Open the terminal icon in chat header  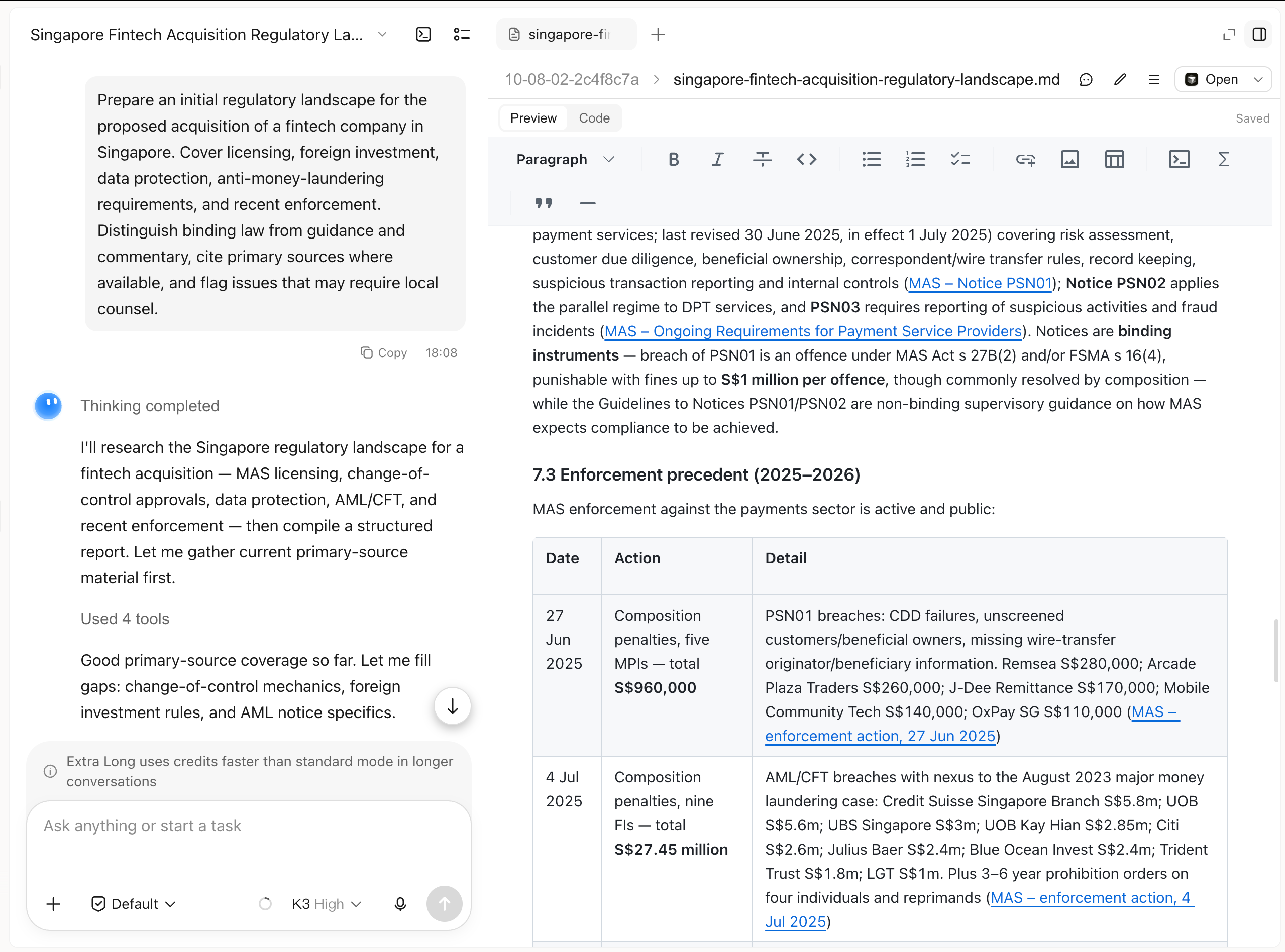tap(423, 35)
